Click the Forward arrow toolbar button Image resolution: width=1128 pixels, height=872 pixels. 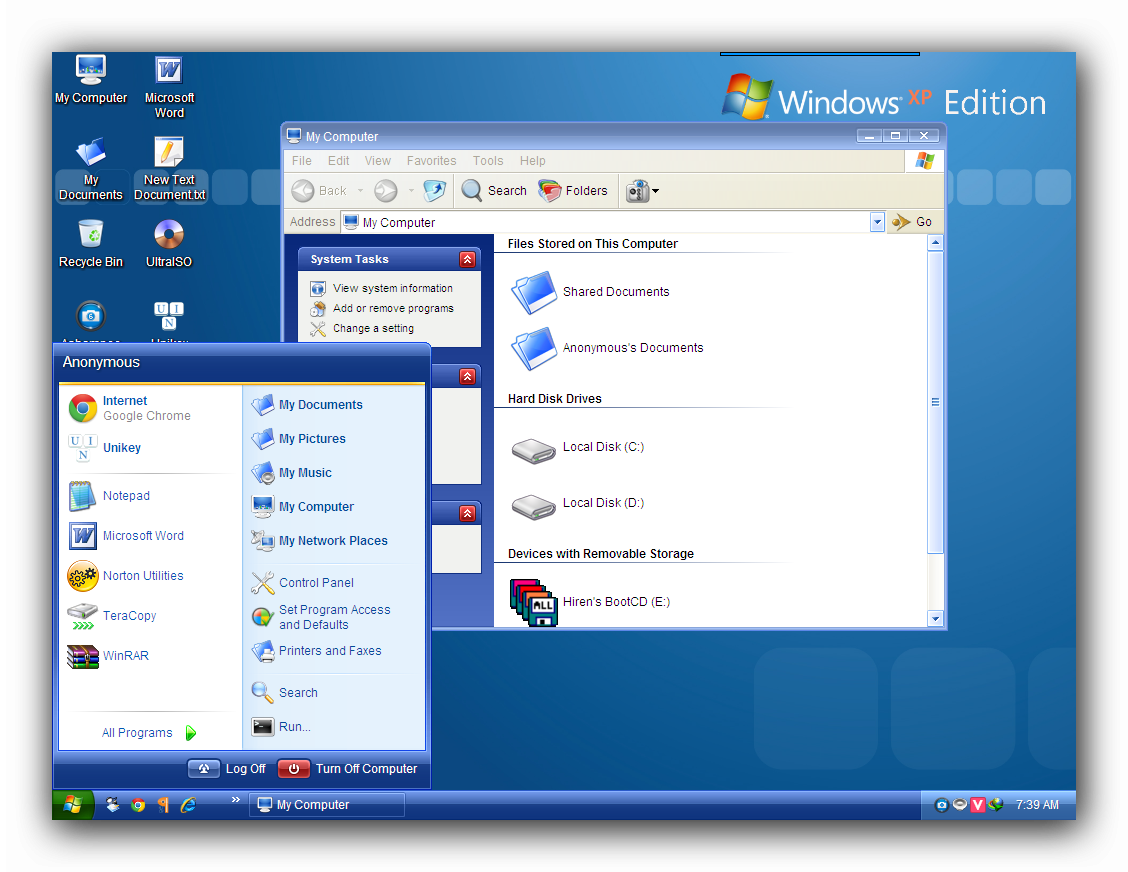pos(386,191)
